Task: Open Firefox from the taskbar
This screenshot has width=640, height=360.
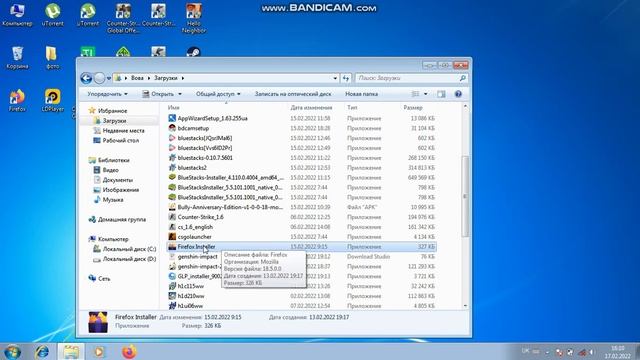Action: [129, 352]
